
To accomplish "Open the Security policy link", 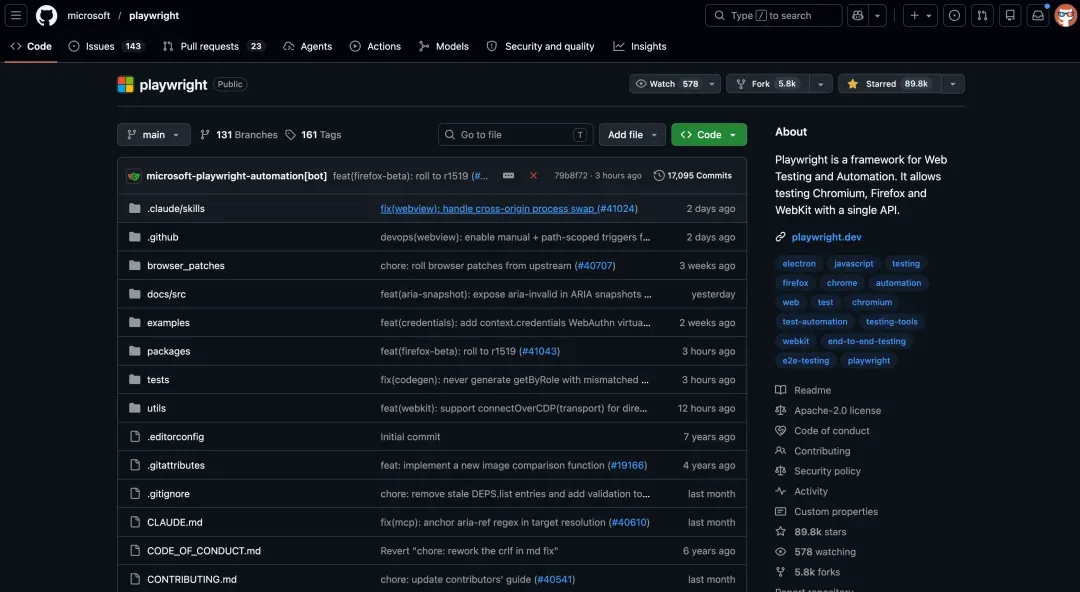I will point(827,471).
